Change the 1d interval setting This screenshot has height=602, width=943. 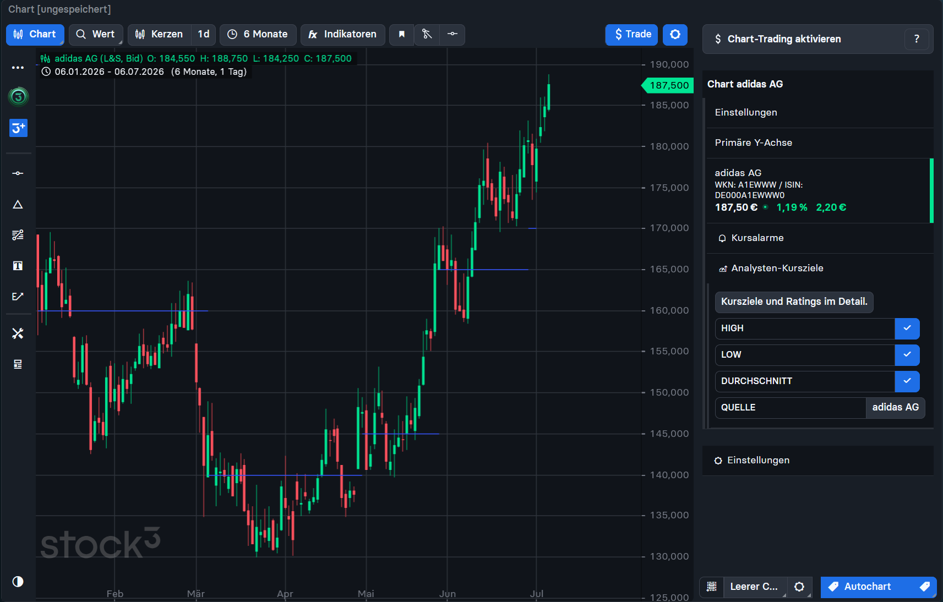pos(204,34)
